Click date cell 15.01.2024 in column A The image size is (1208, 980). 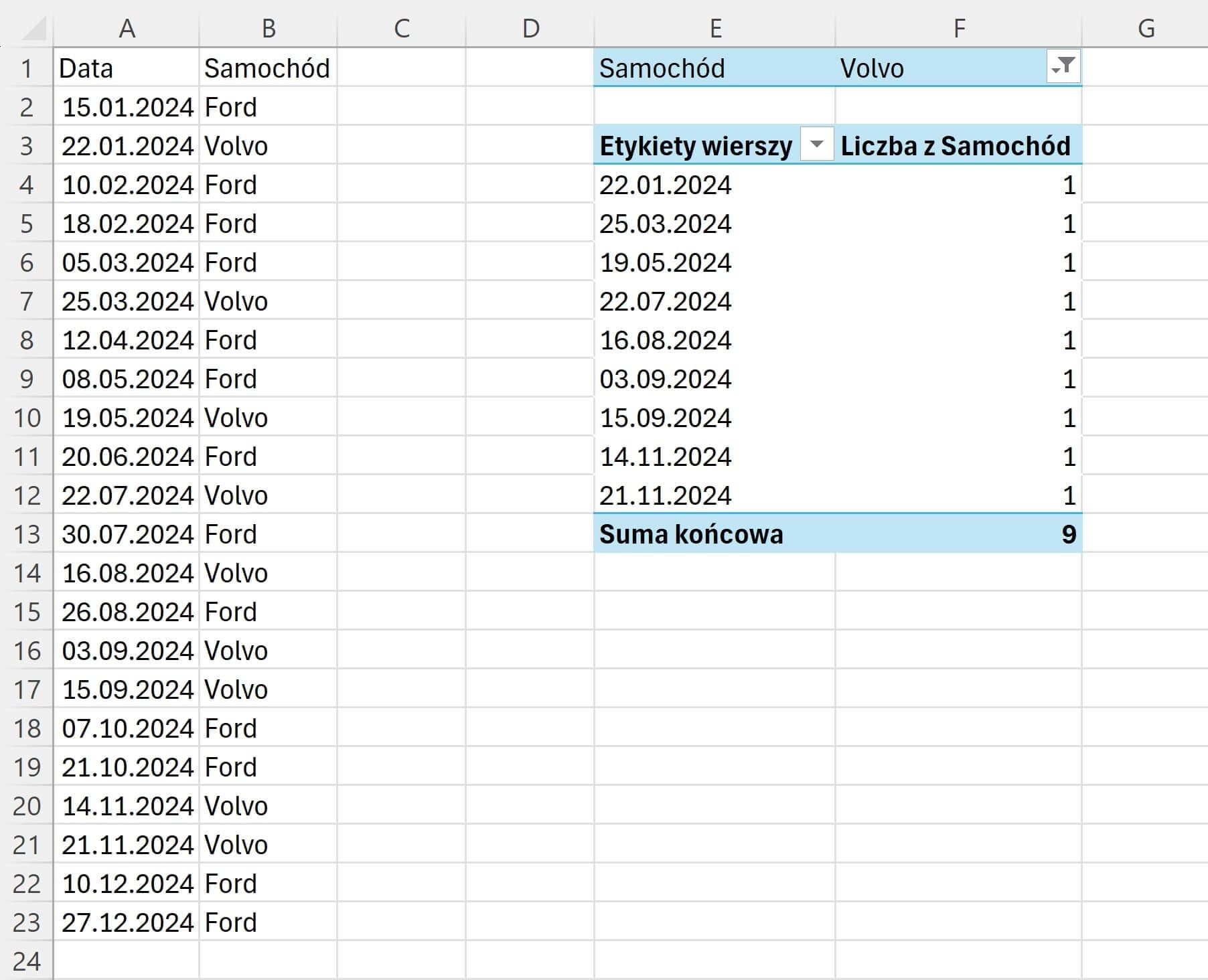127,107
